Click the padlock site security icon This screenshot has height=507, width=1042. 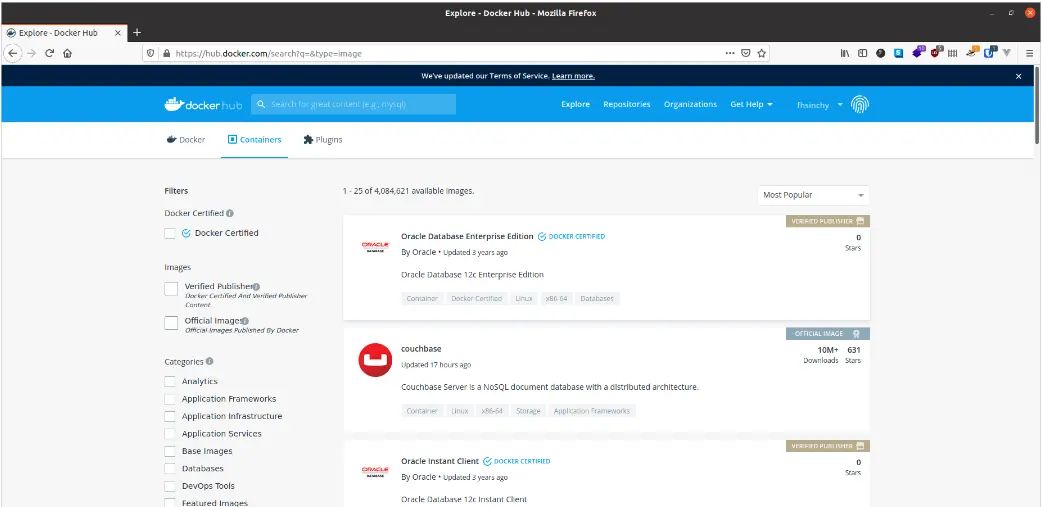[166, 53]
